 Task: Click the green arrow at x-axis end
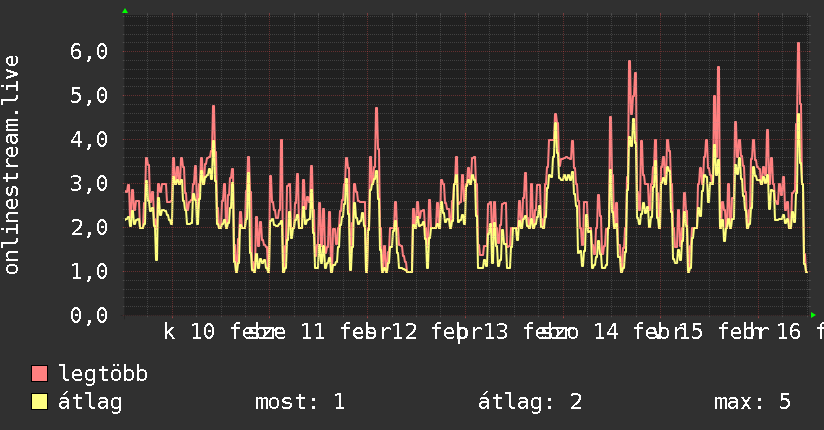click(813, 315)
